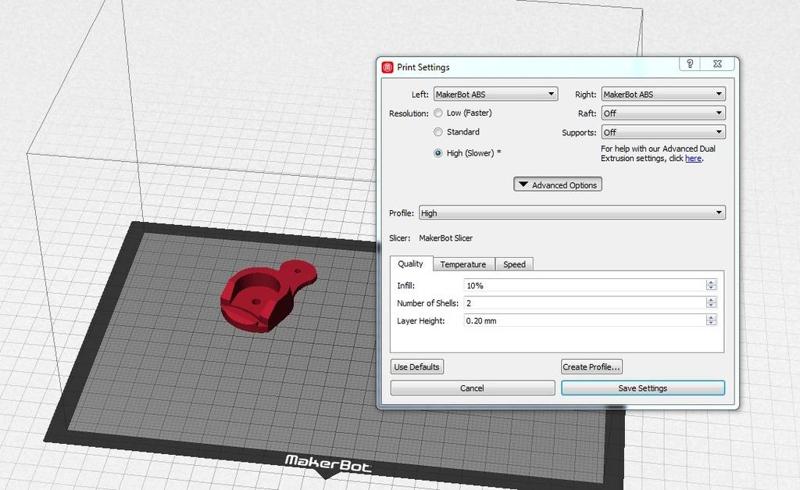Click the Infill value field
Screen dimensions: 800x490
coord(585,285)
